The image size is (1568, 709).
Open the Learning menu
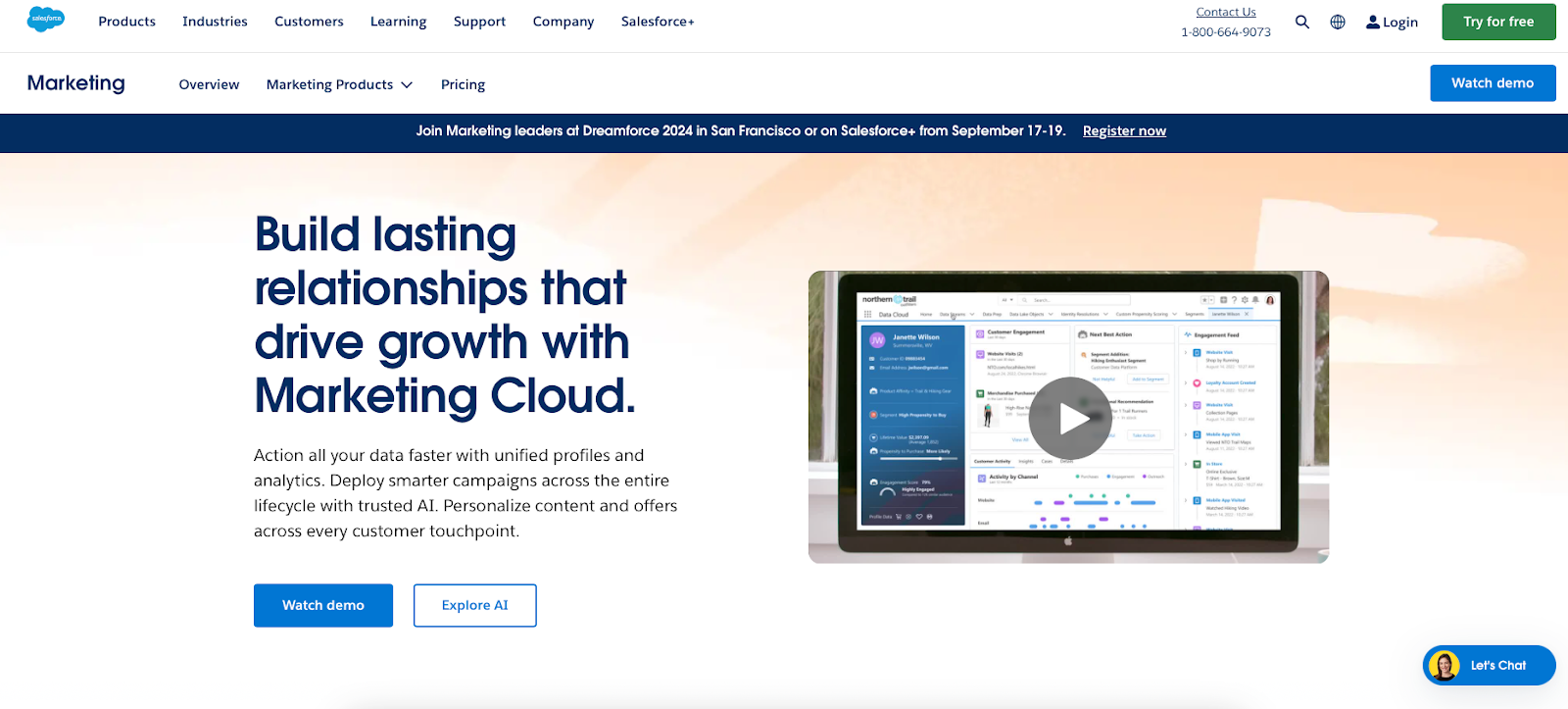pyautogui.click(x=398, y=22)
